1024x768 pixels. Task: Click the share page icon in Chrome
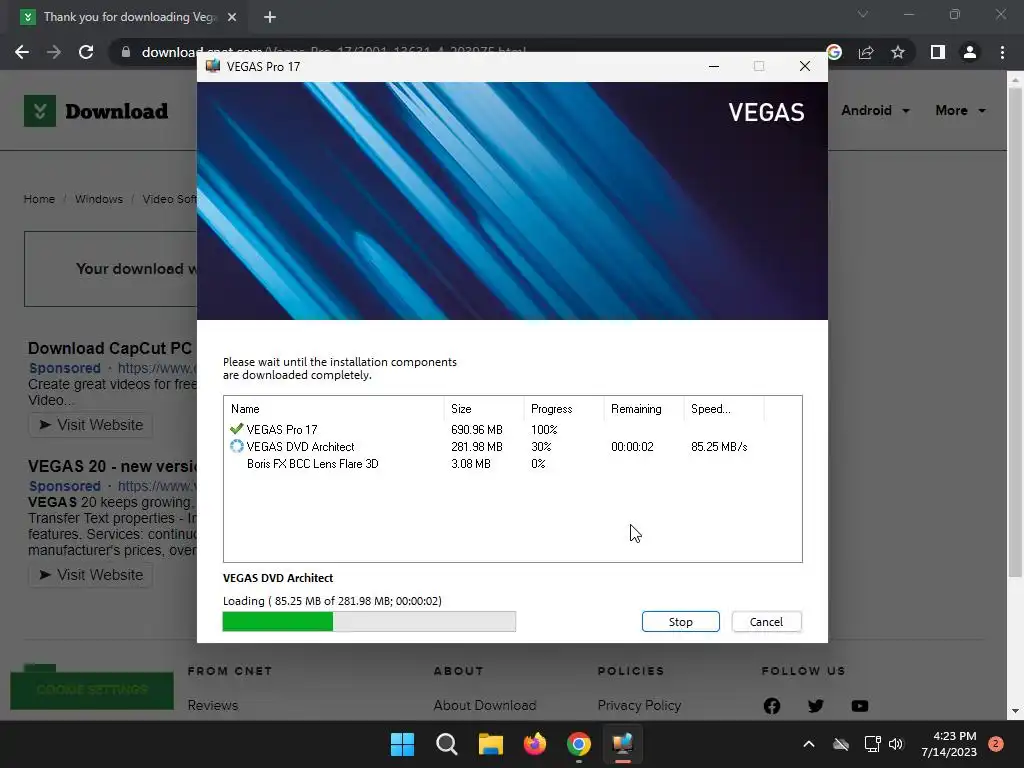(866, 52)
